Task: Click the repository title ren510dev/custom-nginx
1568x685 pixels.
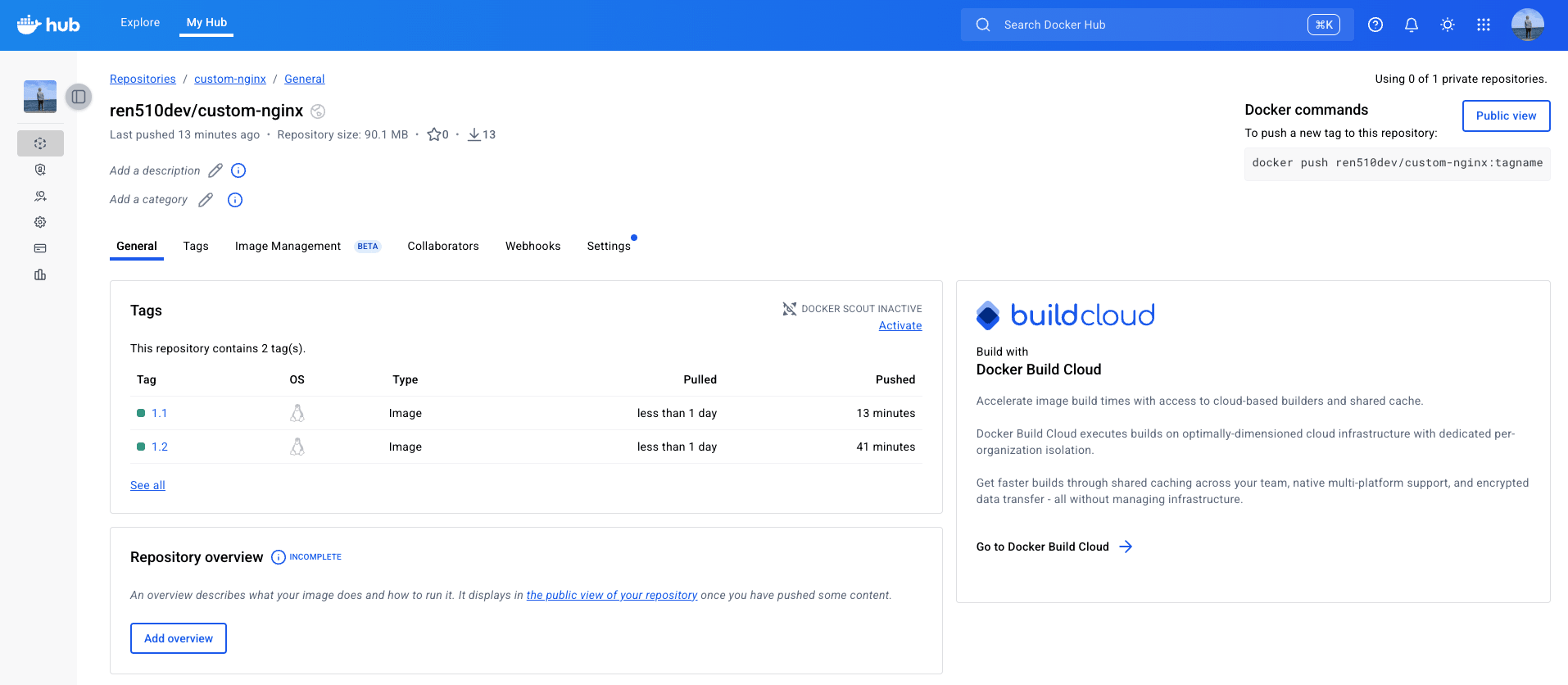Action: pyautogui.click(x=206, y=111)
